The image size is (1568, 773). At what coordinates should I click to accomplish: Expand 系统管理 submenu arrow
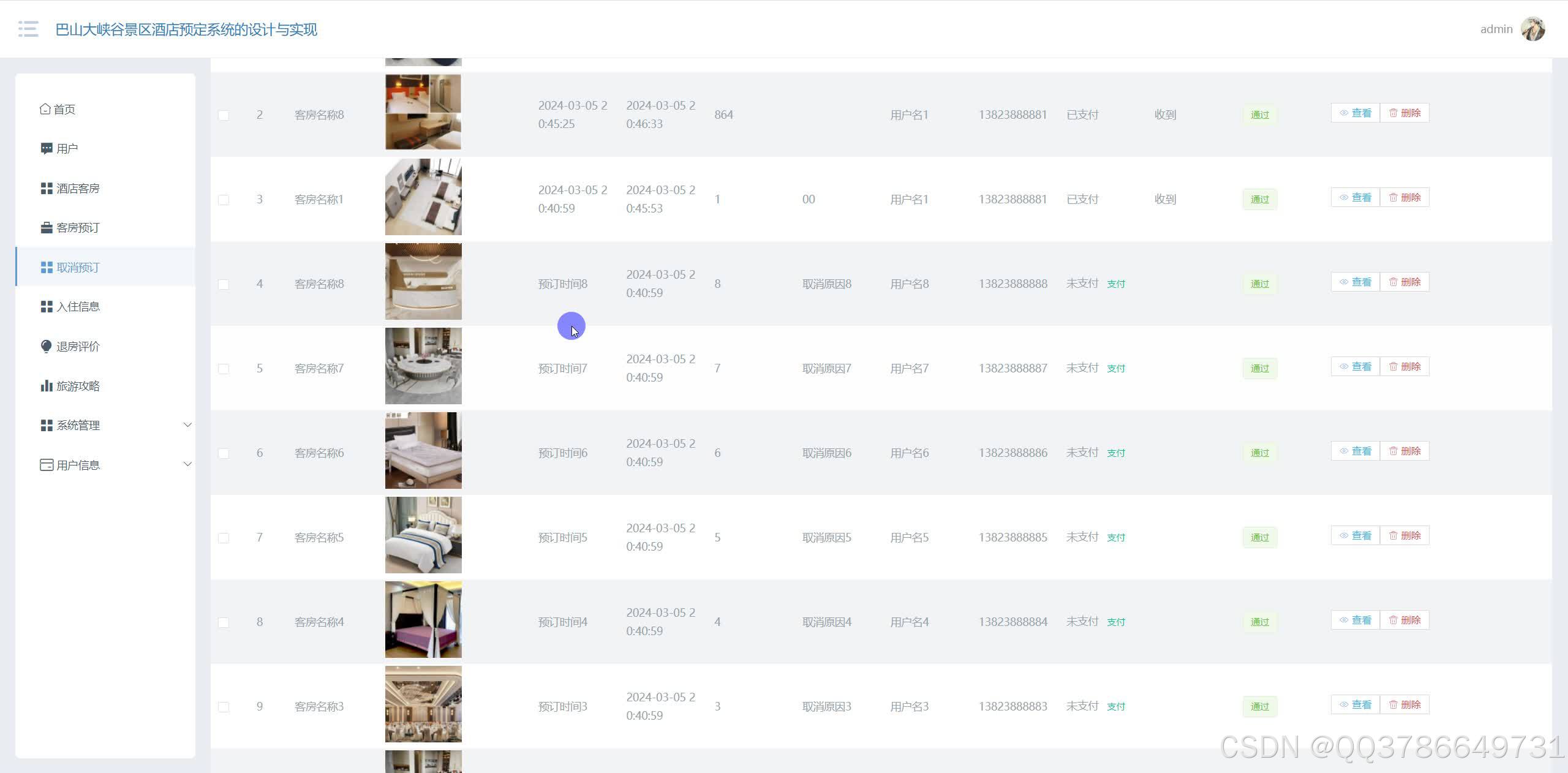188,425
